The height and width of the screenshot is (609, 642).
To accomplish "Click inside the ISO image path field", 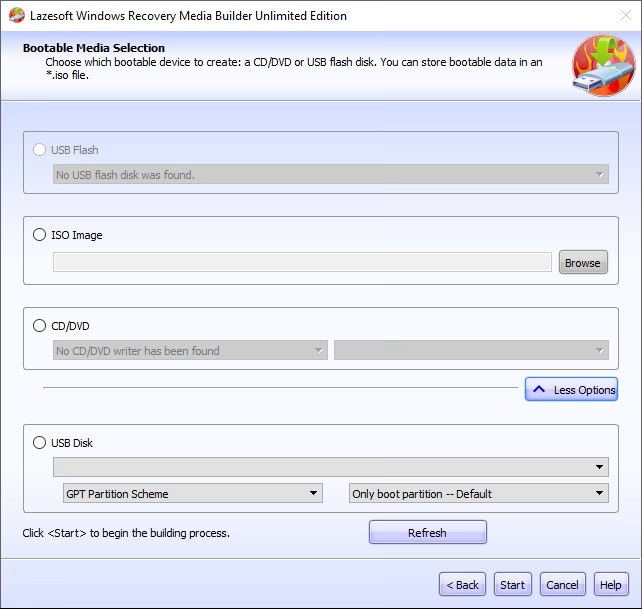I will (x=302, y=262).
